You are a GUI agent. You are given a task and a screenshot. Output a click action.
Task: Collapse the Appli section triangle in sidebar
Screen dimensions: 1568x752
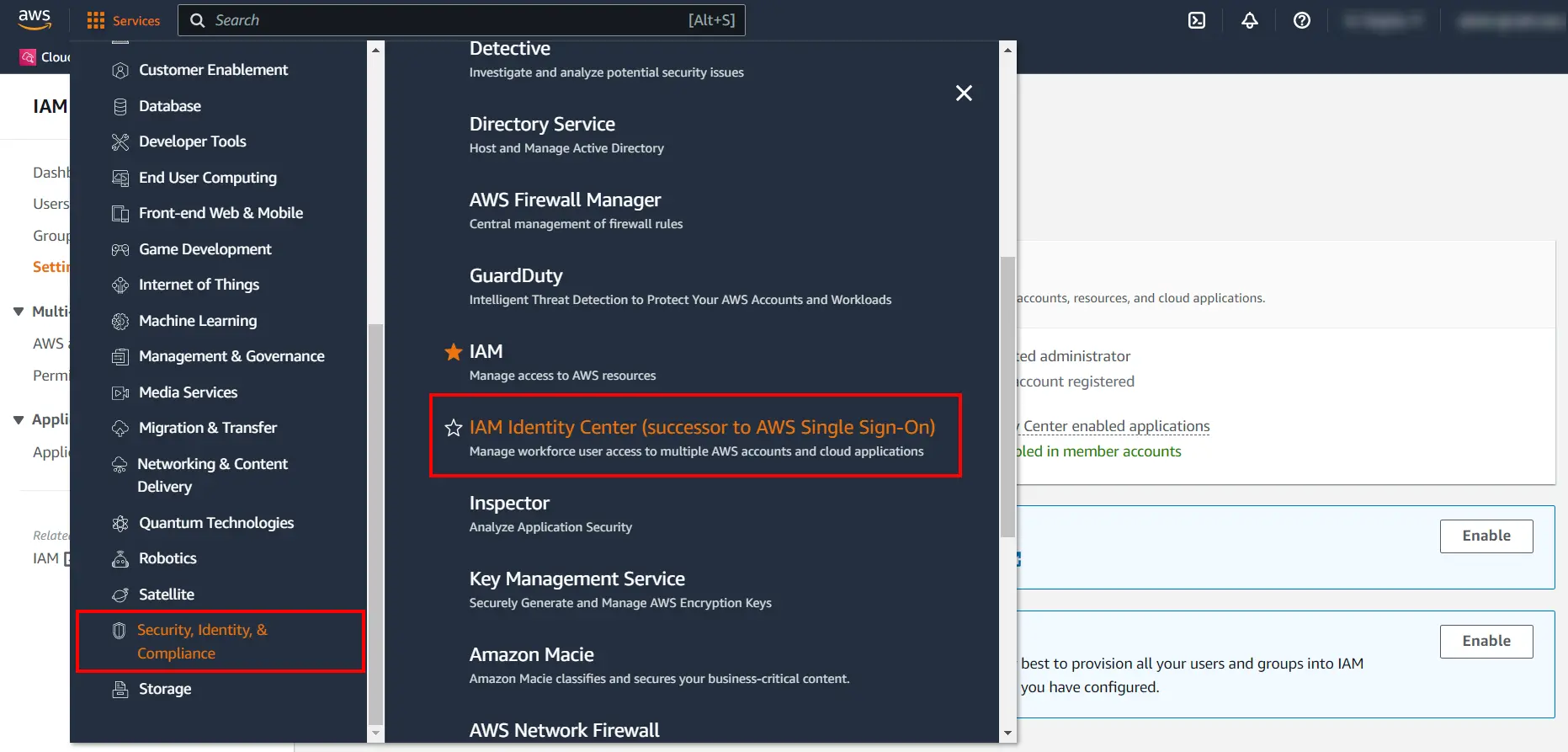point(19,419)
